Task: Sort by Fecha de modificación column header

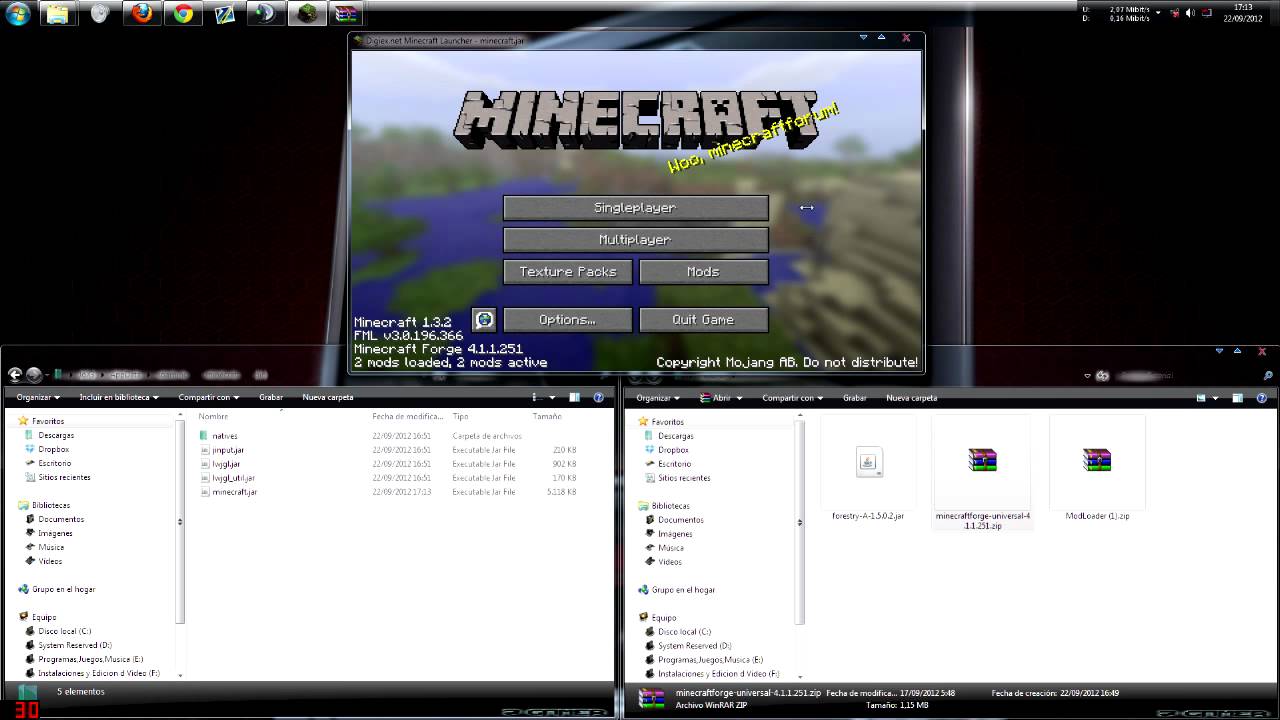Action: [408, 416]
